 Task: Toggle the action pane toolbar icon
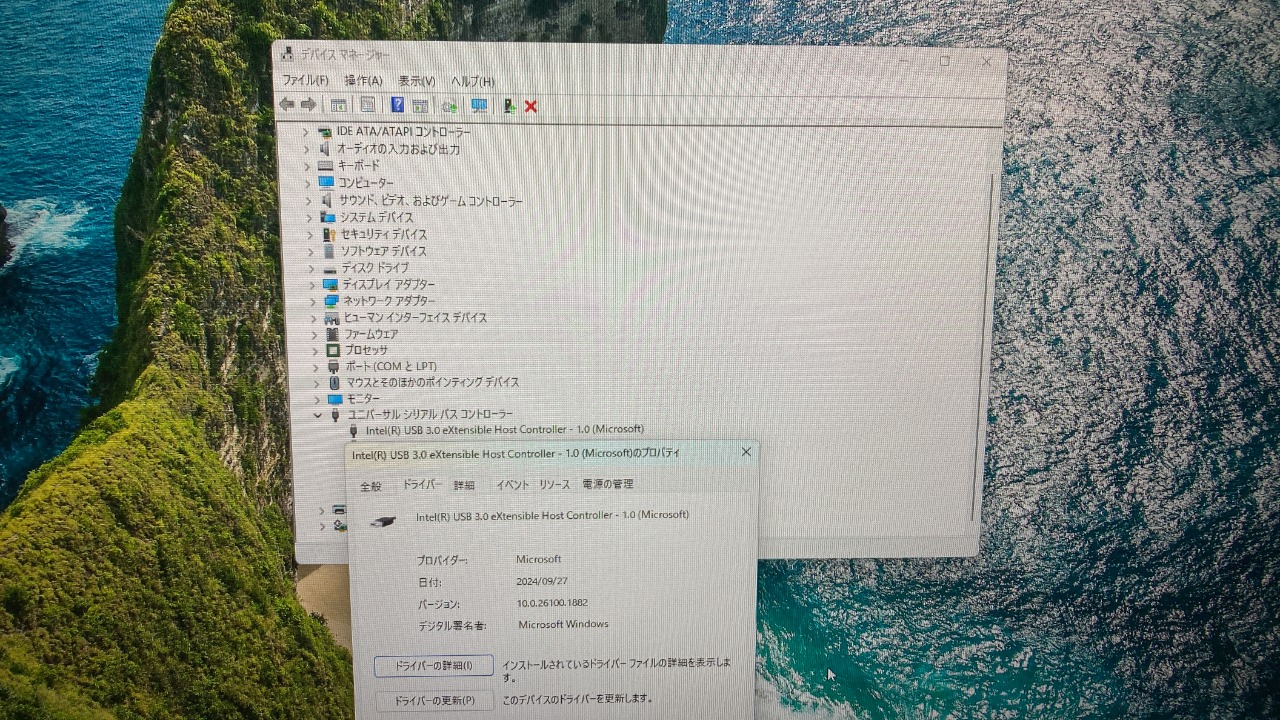pos(420,105)
